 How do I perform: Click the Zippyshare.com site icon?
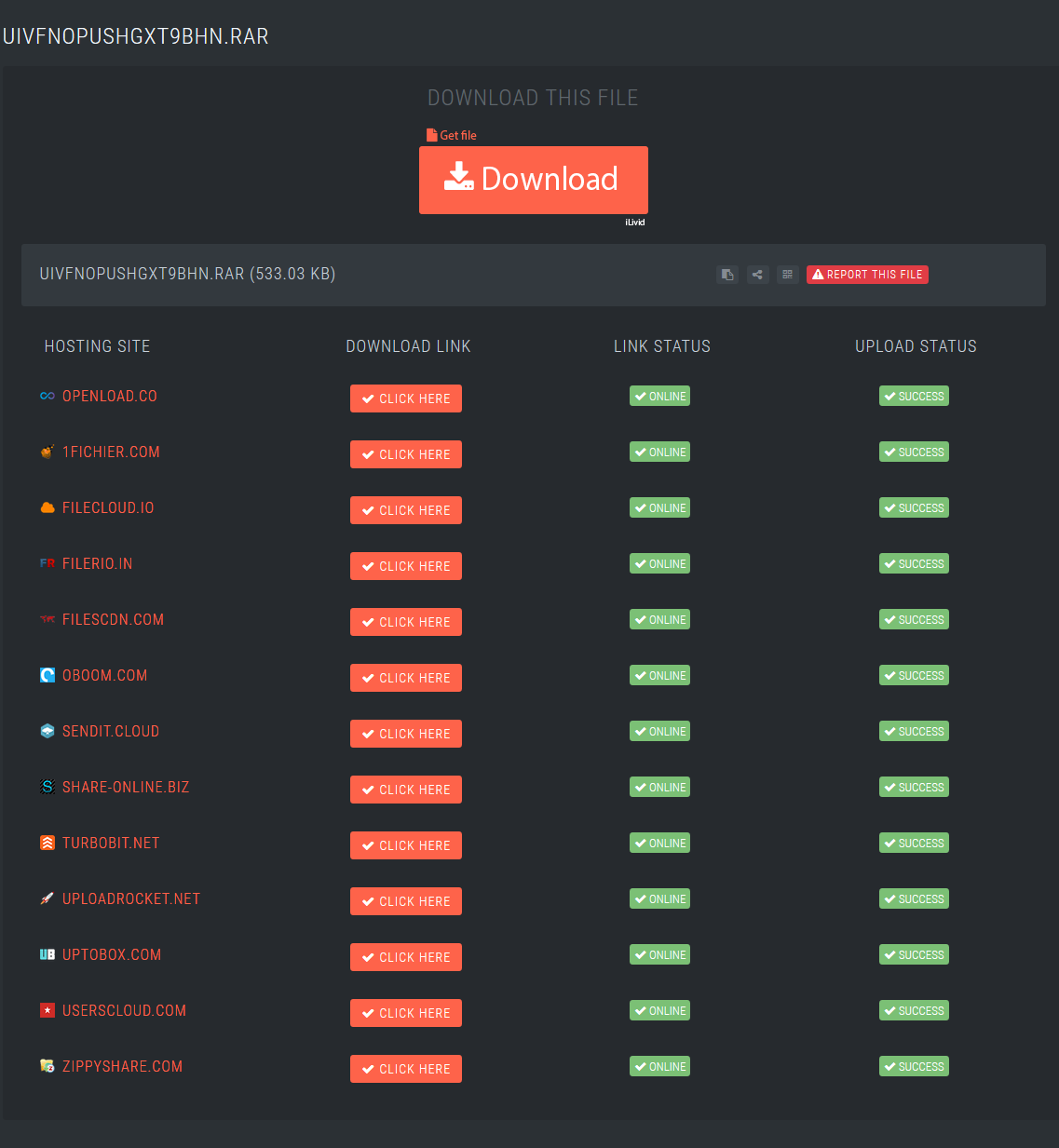[x=48, y=1066]
